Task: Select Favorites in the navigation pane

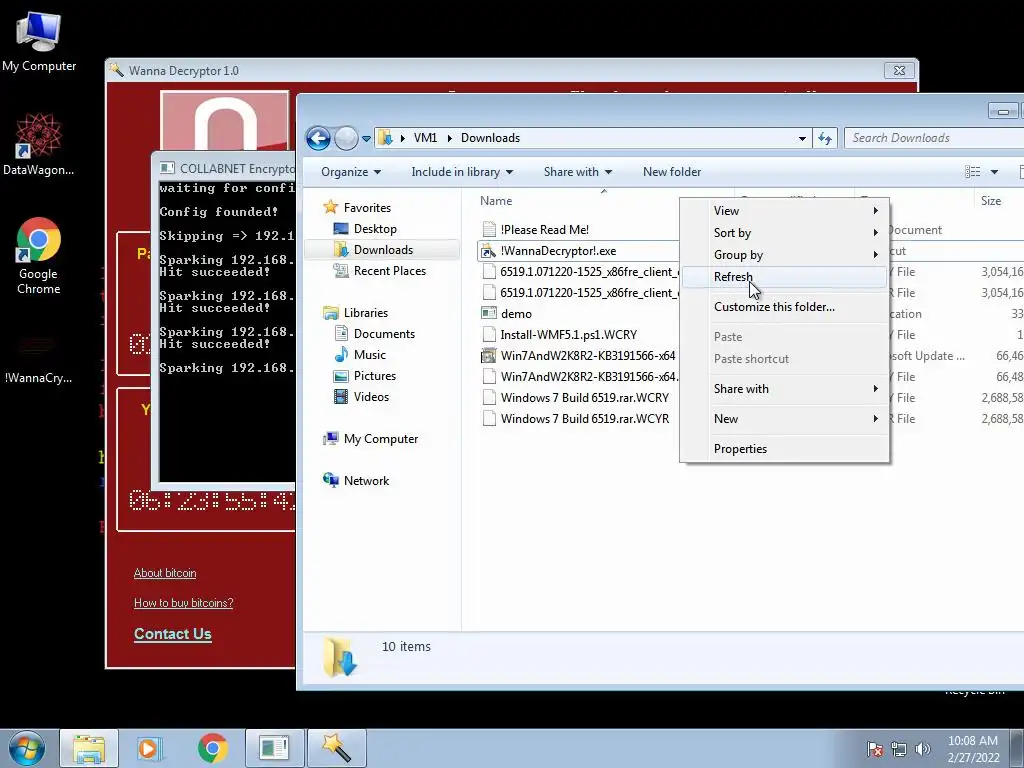Action: coord(367,208)
